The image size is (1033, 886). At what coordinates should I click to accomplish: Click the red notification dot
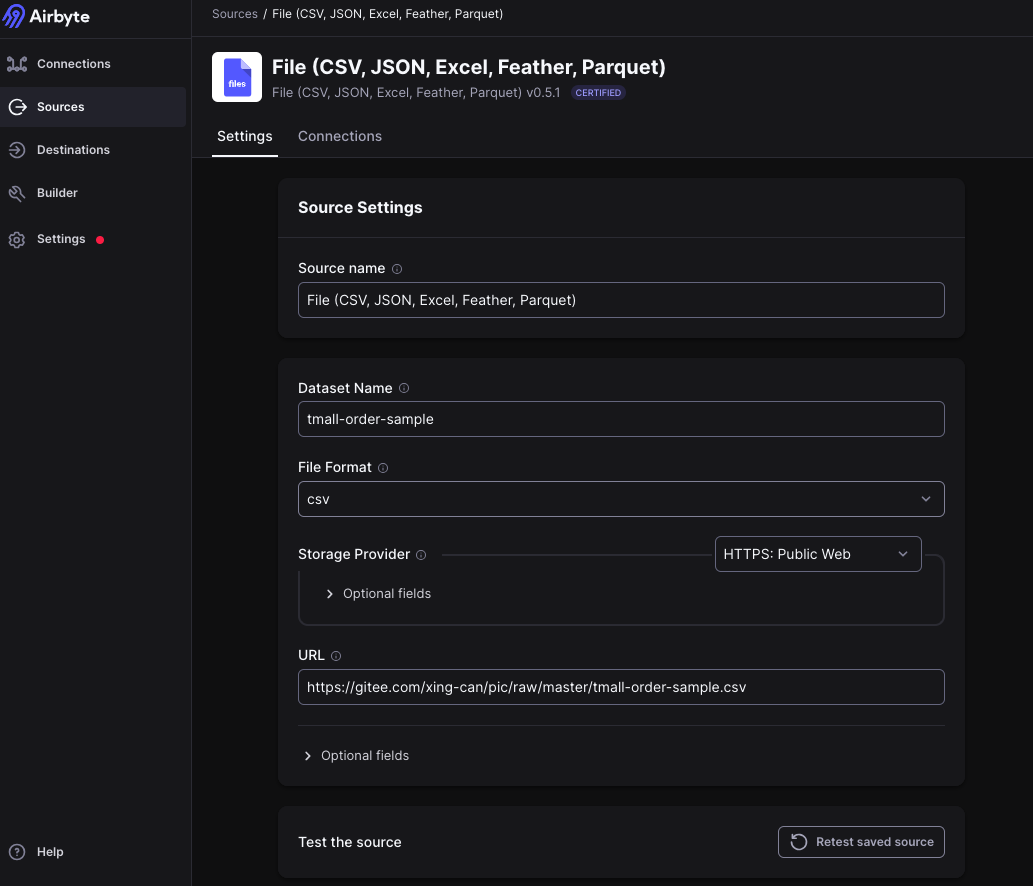pyautogui.click(x=100, y=240)
